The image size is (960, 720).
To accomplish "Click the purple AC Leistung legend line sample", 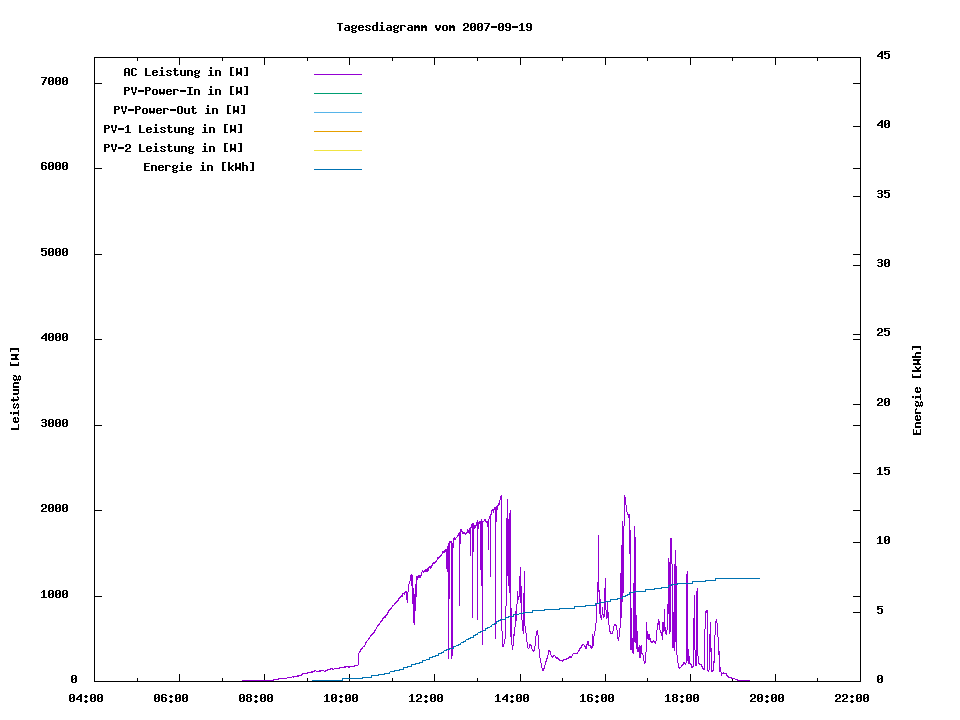I will tap(337, 74).
